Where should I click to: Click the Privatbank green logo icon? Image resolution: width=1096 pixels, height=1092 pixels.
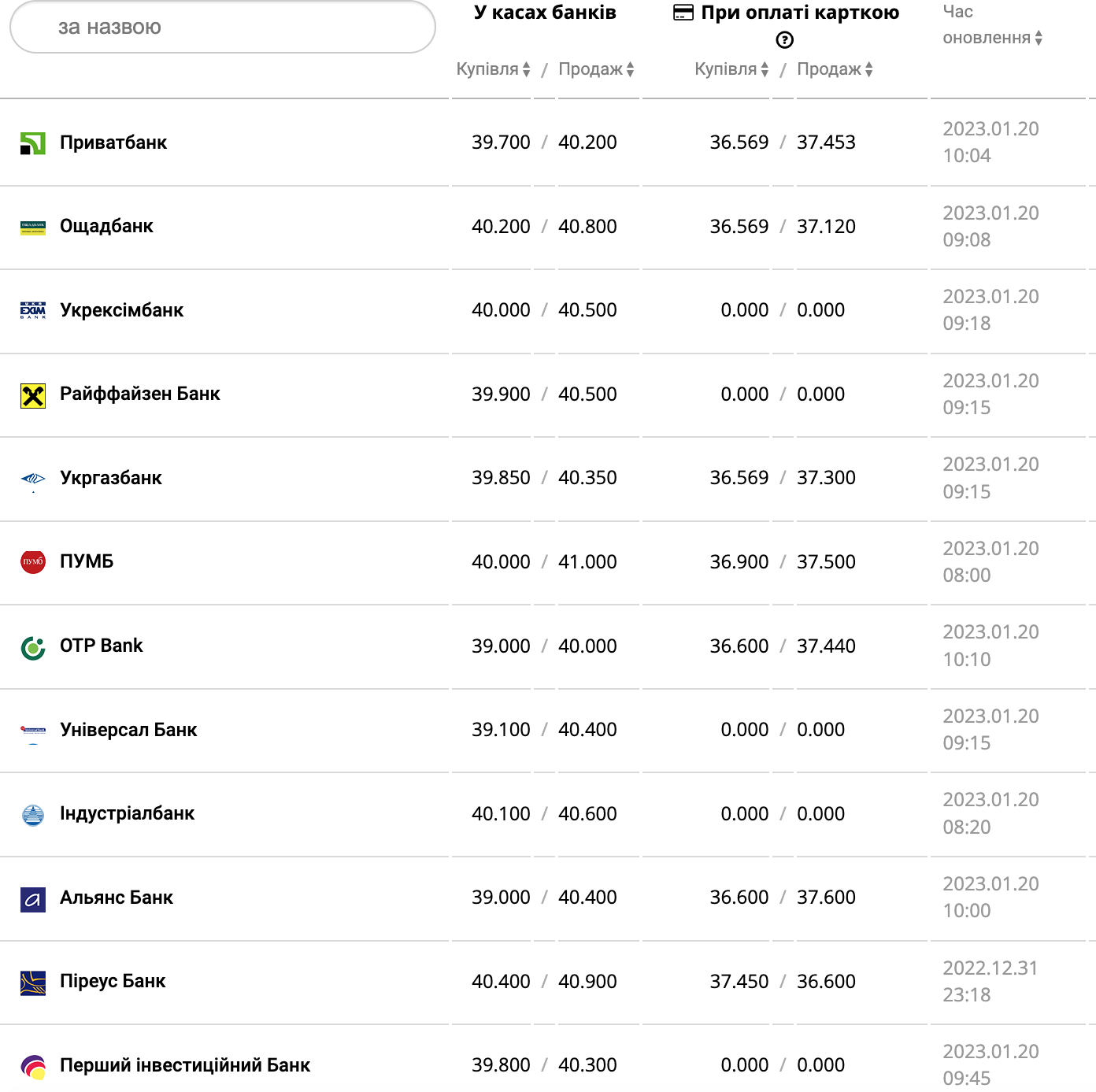(32, 143)
